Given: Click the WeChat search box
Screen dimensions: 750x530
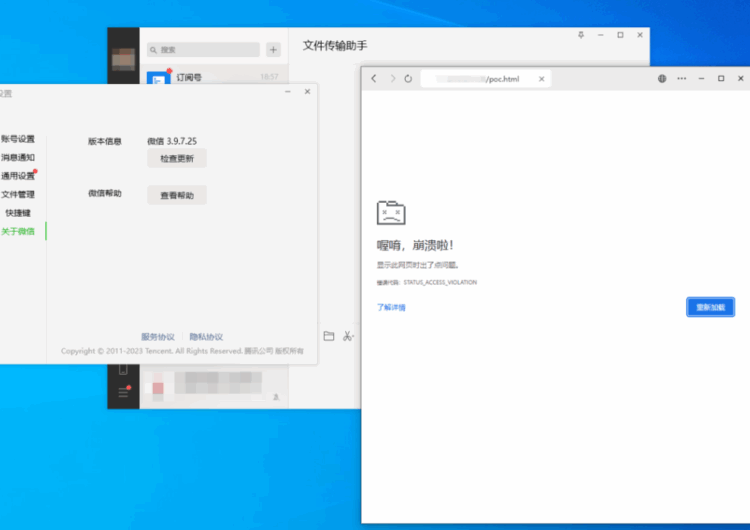Looking at the screenshot, I should pyautogui.click(x=203, y=50).
